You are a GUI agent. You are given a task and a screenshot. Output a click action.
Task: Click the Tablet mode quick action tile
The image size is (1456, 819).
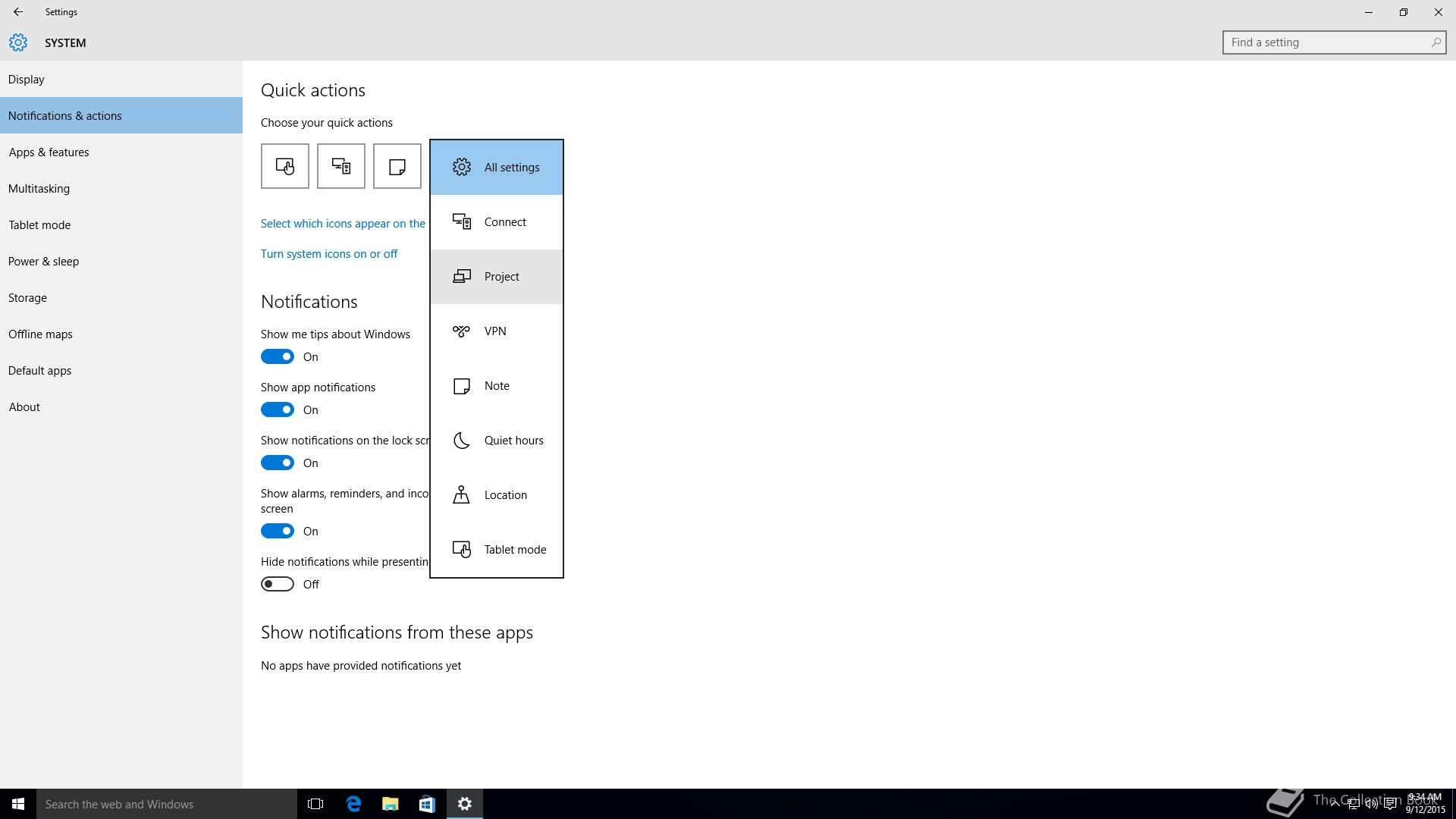(285, 166)
